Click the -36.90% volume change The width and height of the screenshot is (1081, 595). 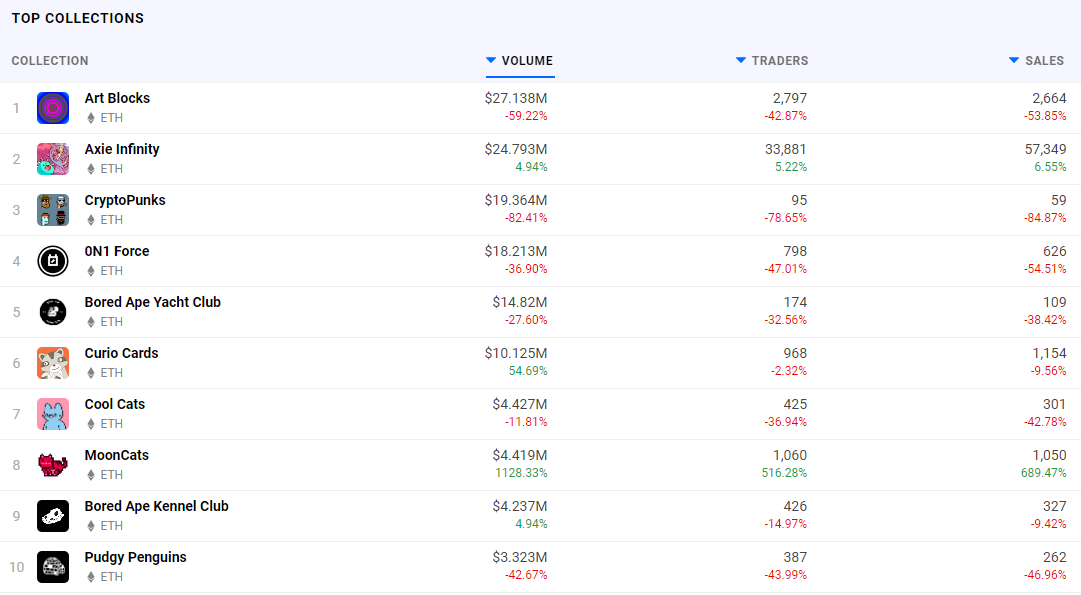click(526, 269)
